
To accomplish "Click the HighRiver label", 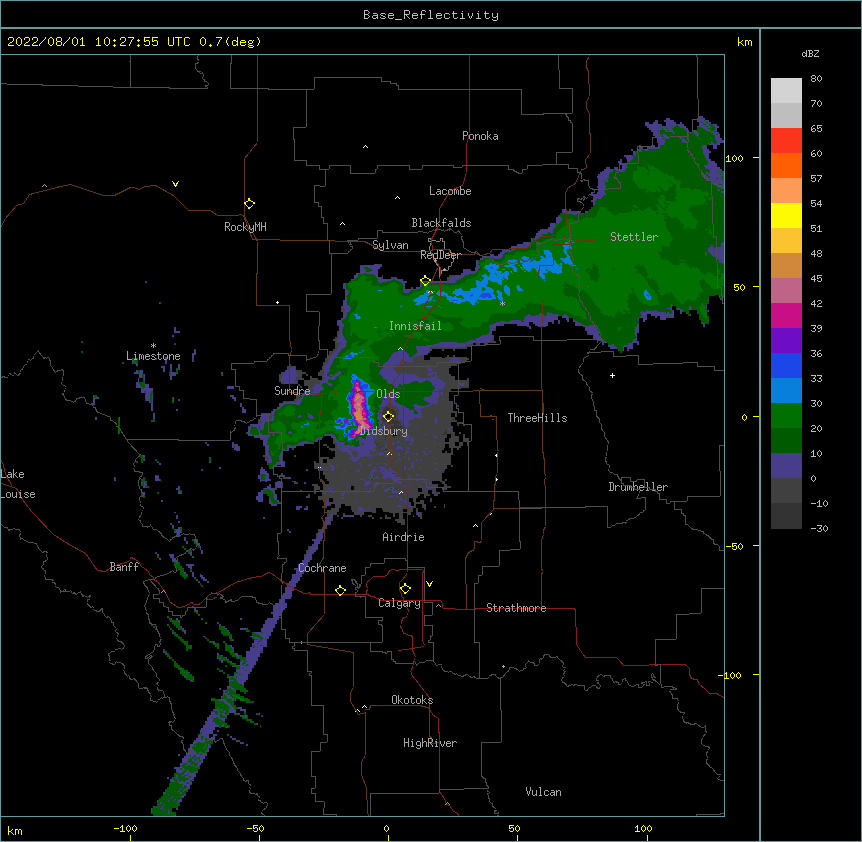I will (430, 743).
